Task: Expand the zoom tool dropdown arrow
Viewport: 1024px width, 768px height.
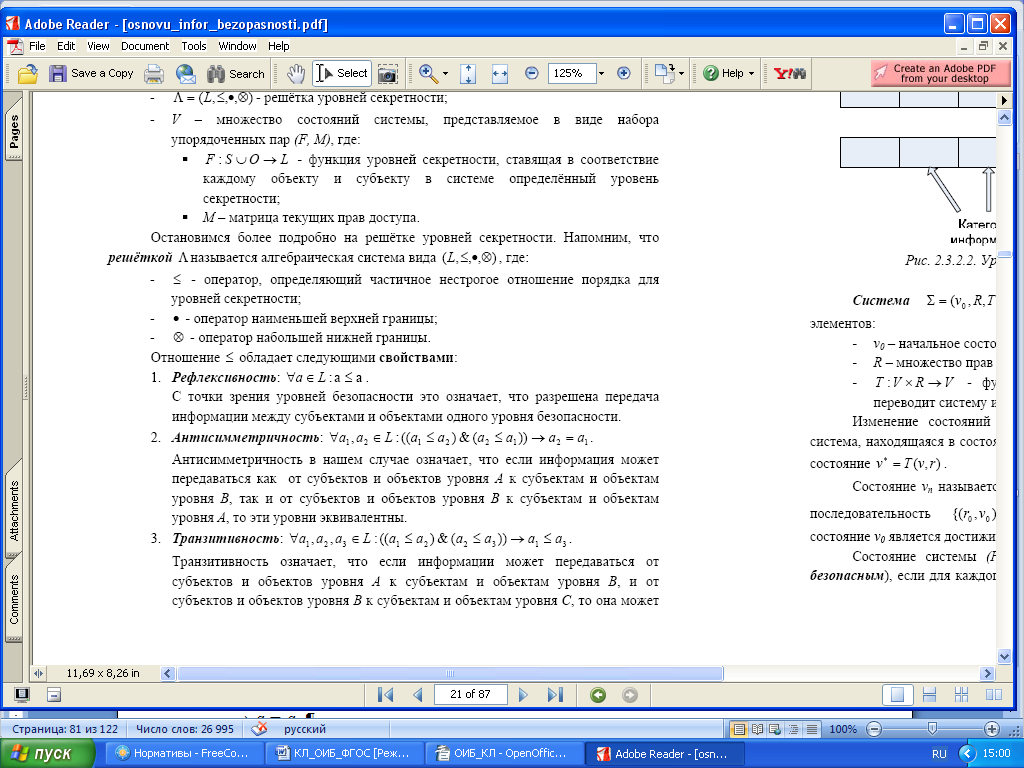Action: click(x=445, y=74)
